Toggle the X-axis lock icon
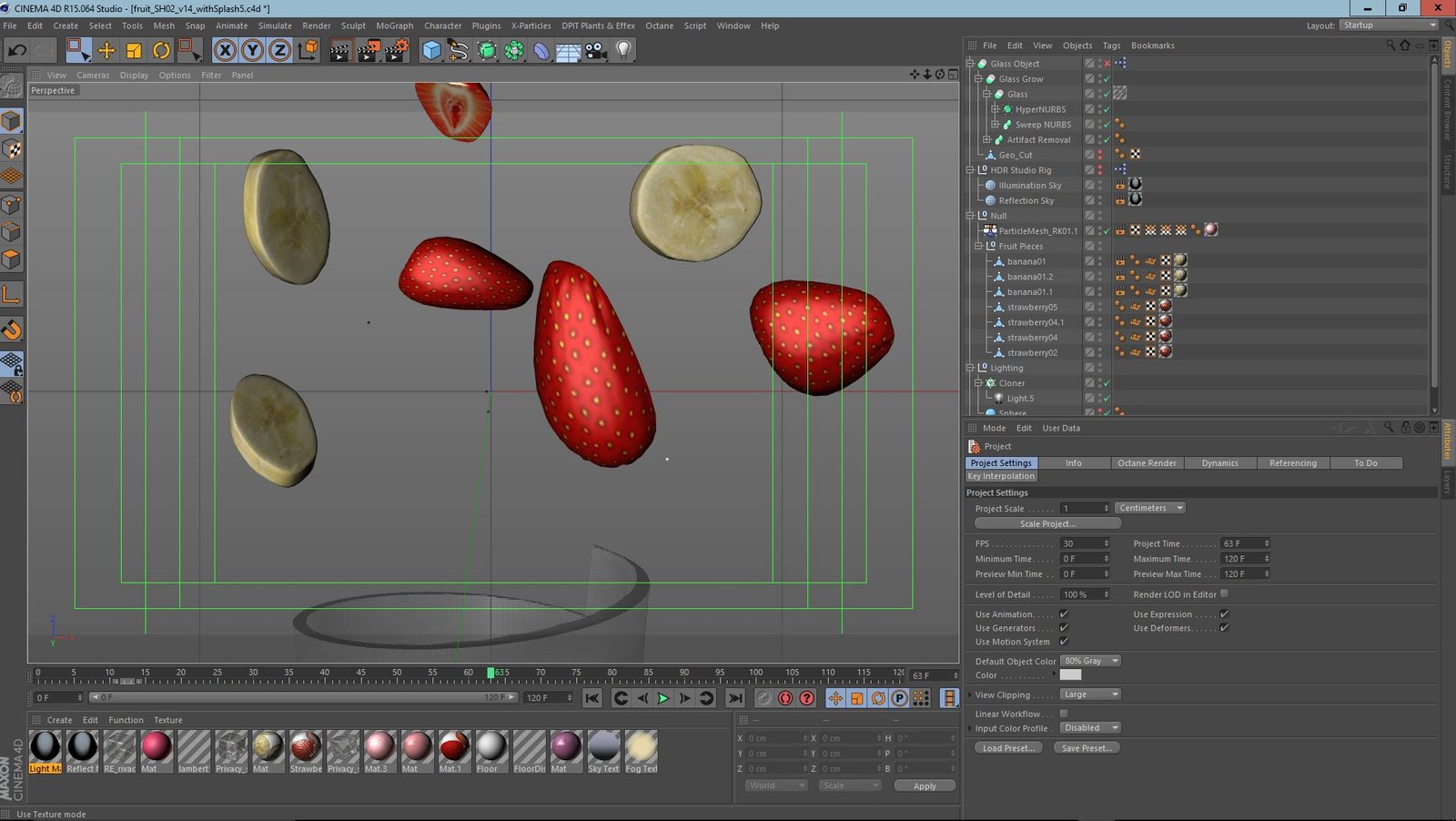This screenshot has width=1456, height=821. pyautogui.click(x=225, y=51)
